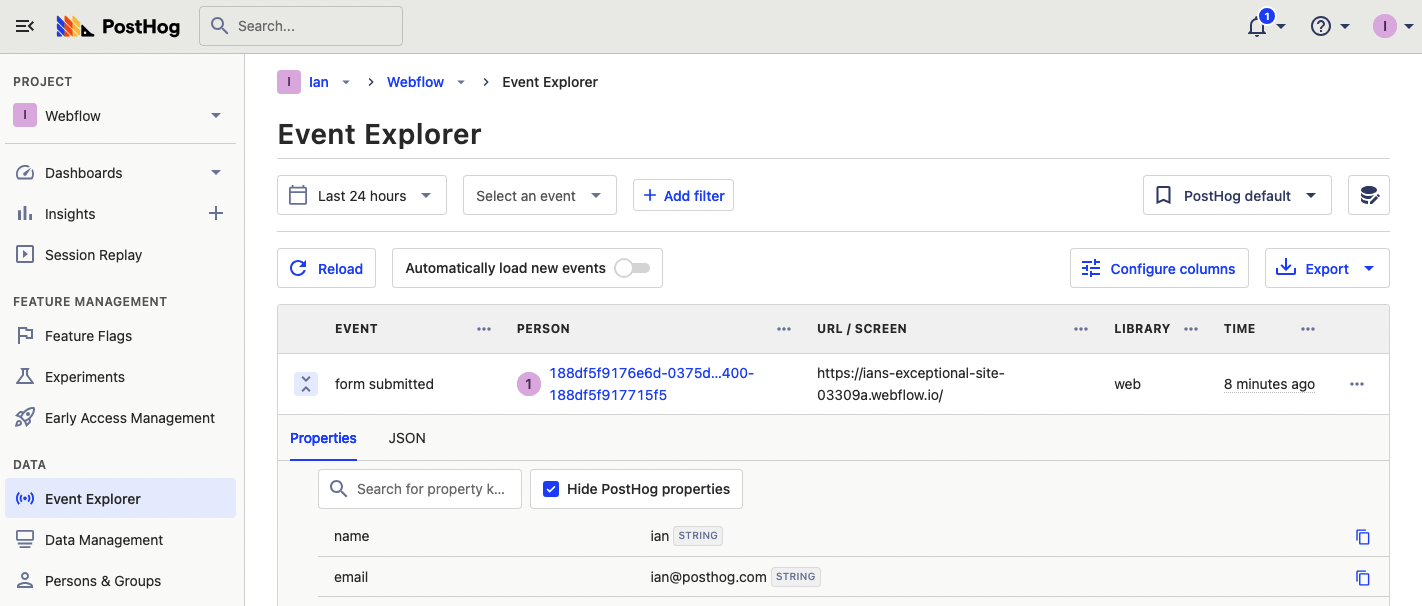Viewport: 1422px width, 606px height.
Task: Open the form submitted row's more options
Action: [1357, 384]
